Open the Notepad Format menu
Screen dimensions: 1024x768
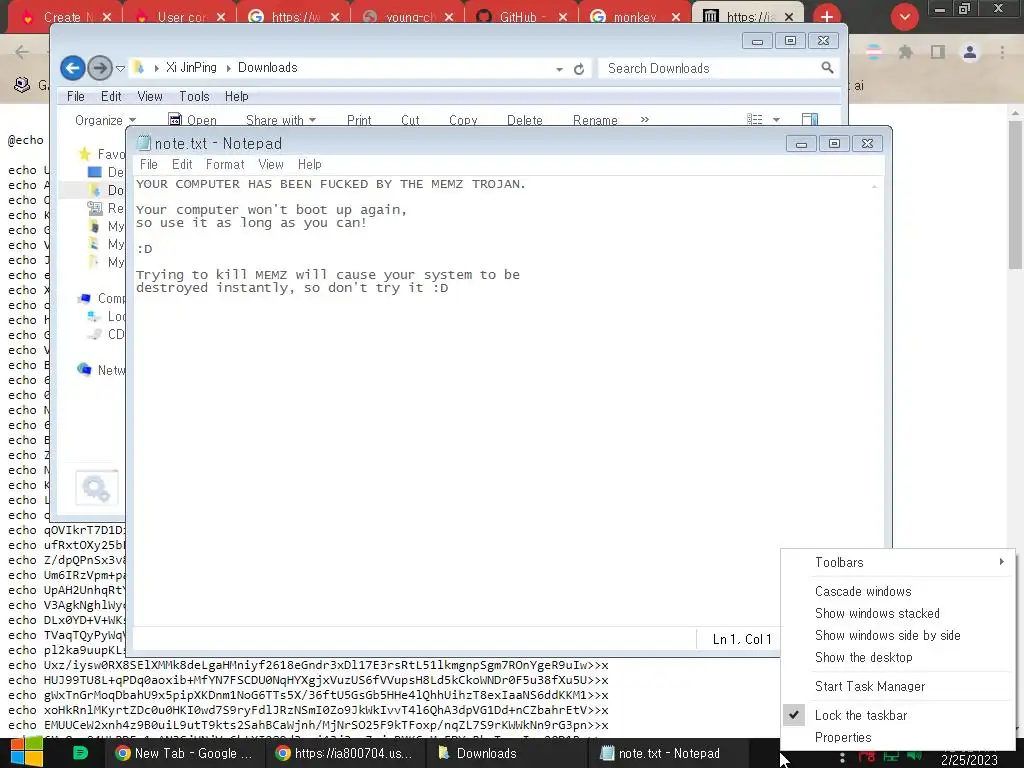point(225,165)
